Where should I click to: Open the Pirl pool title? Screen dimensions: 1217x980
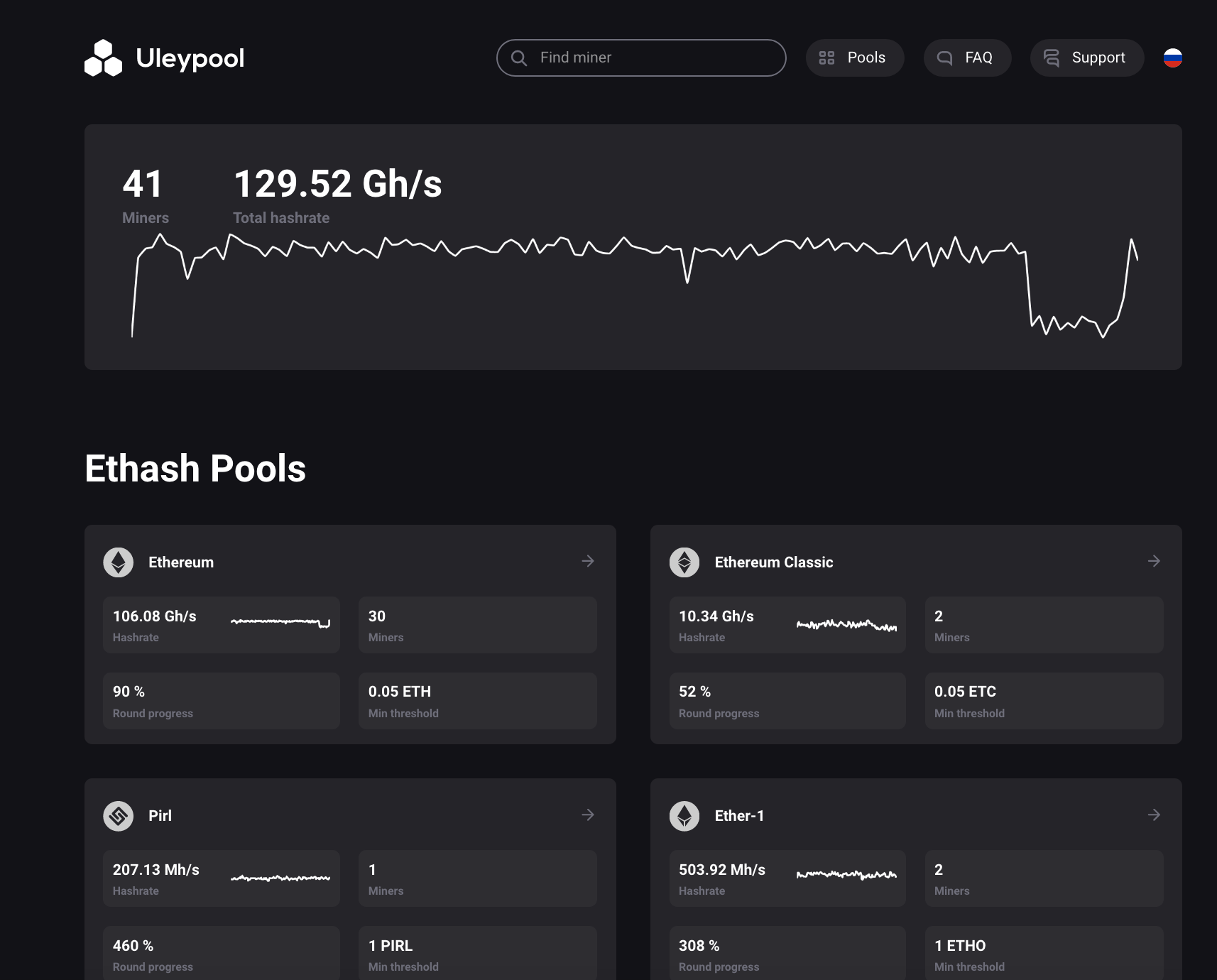(x=160, y=816)
